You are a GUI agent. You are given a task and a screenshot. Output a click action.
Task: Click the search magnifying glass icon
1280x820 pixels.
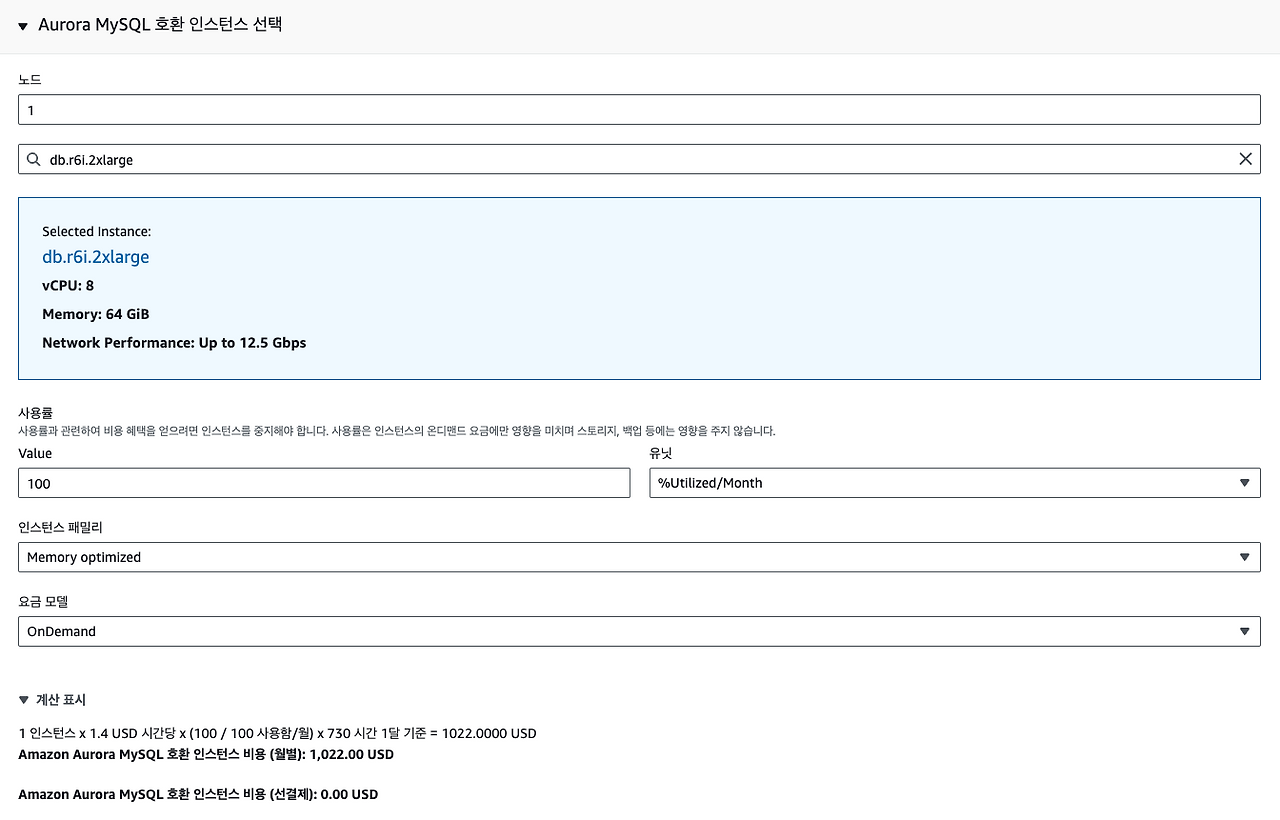point(33,158)
